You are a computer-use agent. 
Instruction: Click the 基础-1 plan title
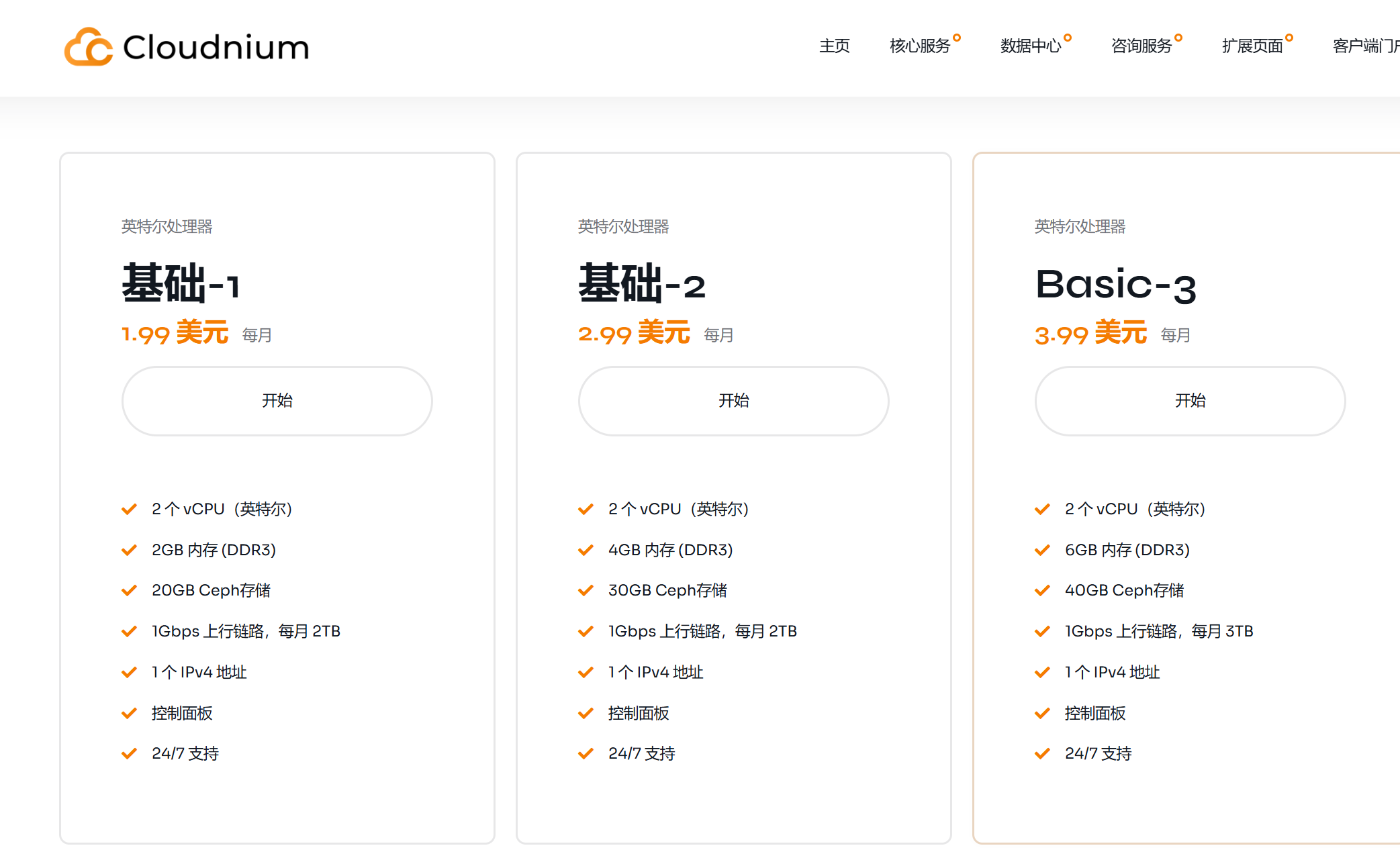pos(181,284)
